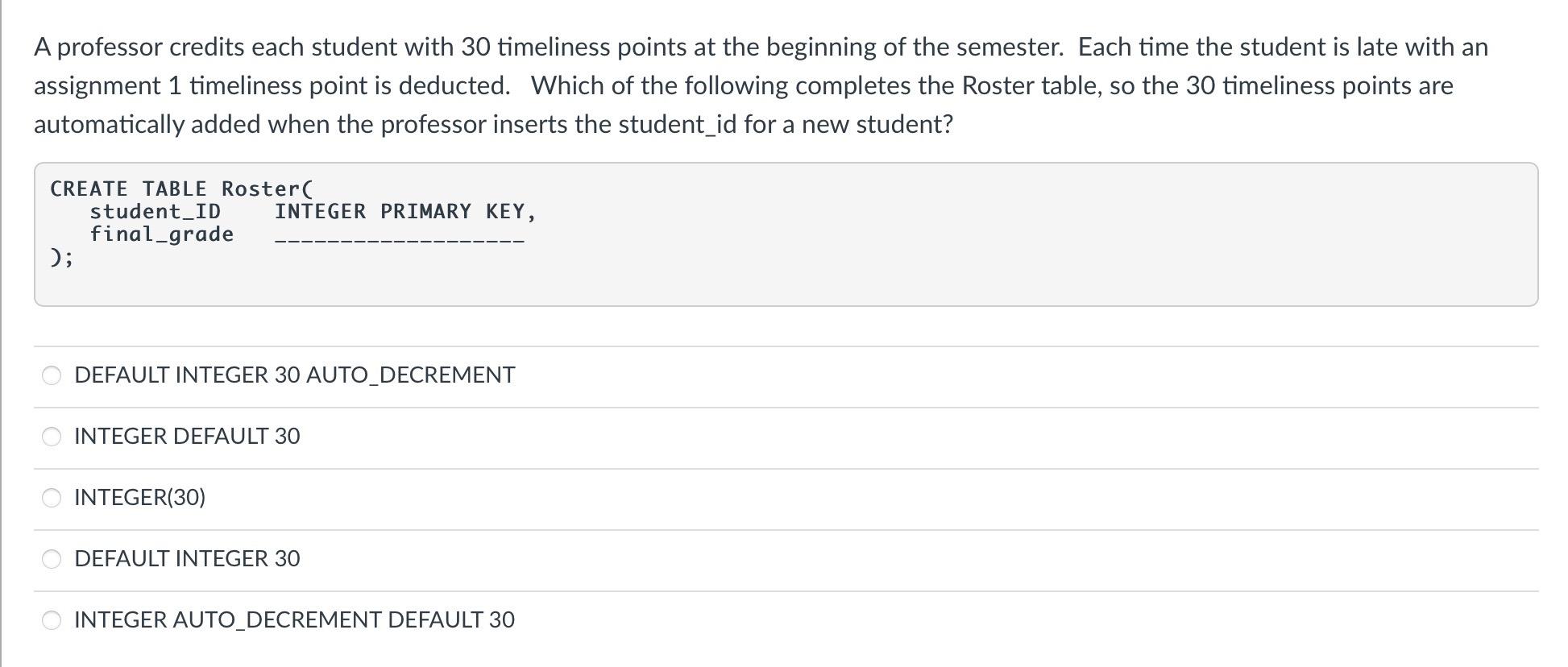
Task: Select the DEFAULT INTEGER 30 answer choice
Action: click(51, 557)
